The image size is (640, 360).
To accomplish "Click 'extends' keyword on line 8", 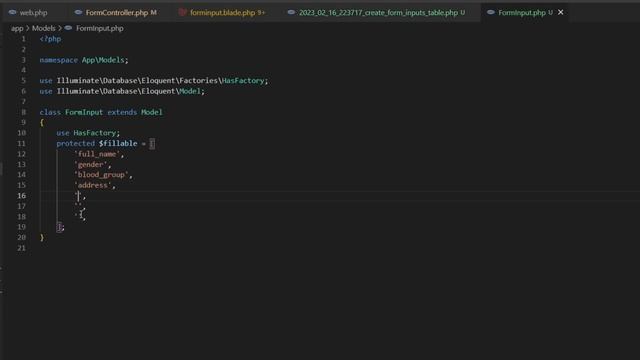I will pos(122,112).
